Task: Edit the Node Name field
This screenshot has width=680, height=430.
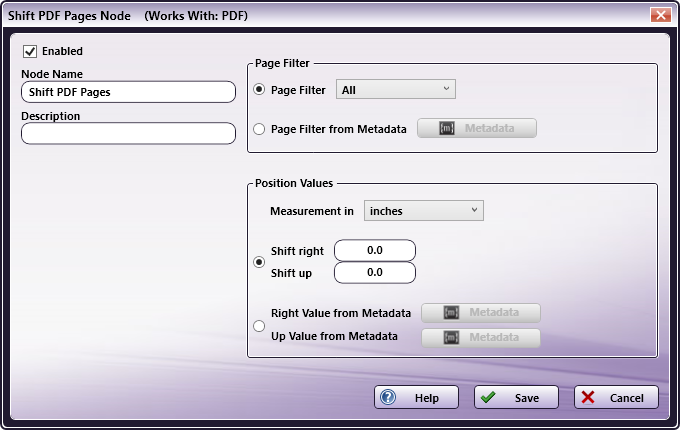Action: coord(128,92)
